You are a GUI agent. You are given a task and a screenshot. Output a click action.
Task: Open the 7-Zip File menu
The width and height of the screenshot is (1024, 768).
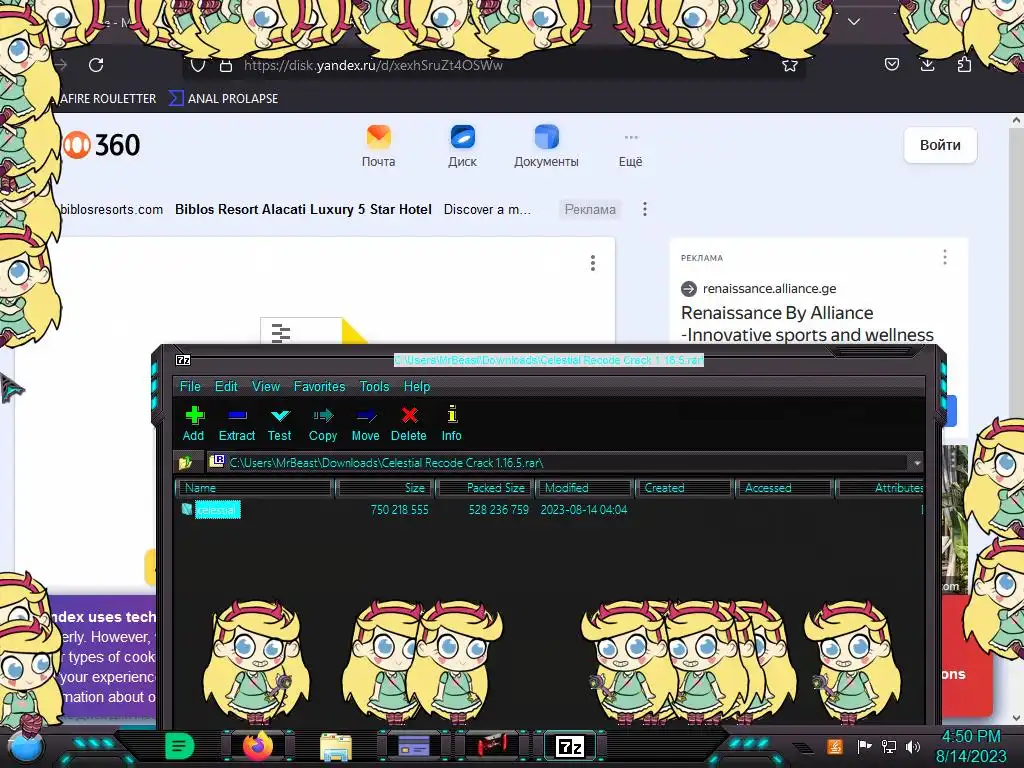[190, 386]
